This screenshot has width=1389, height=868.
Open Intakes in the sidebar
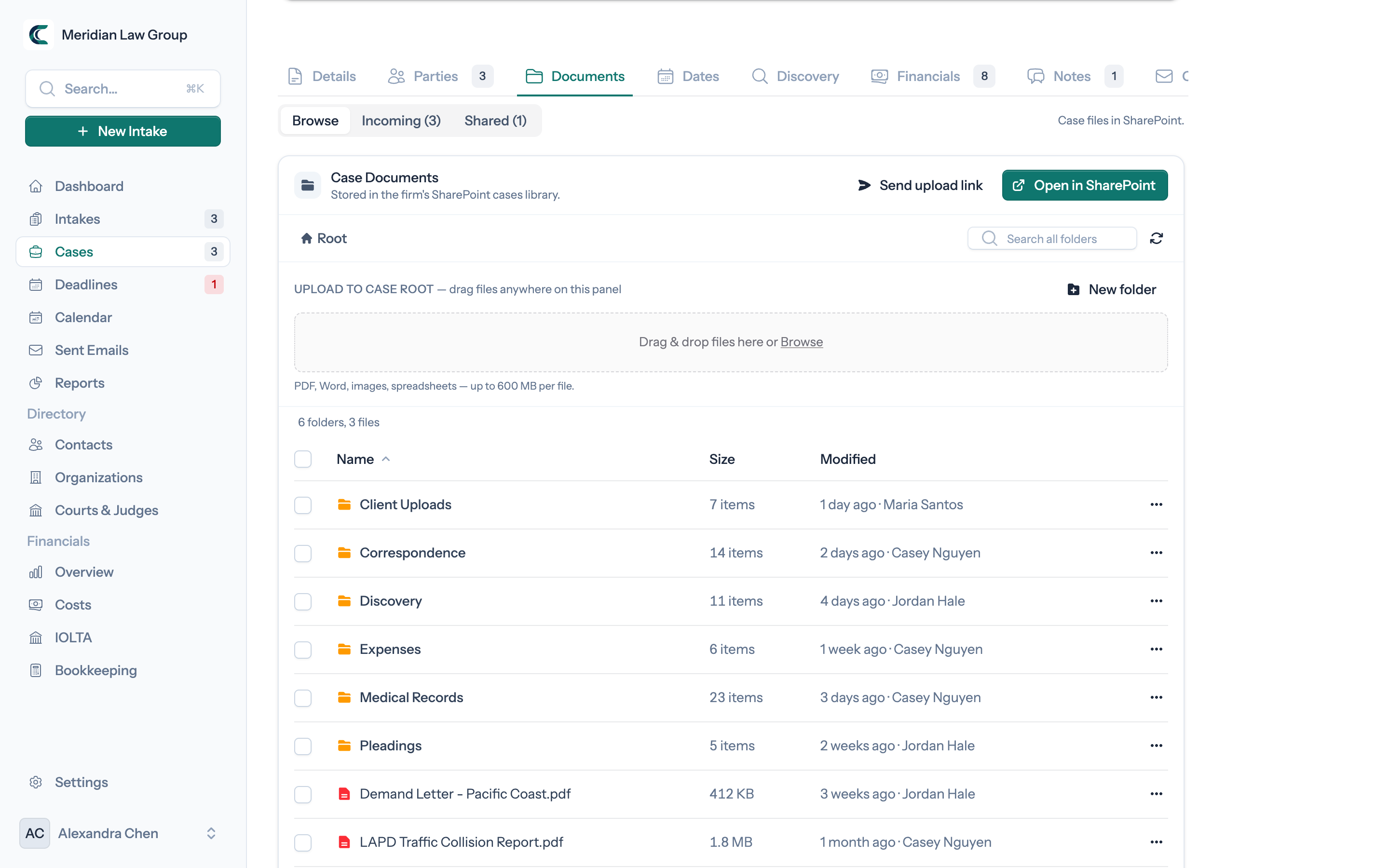tap(123, 219)
